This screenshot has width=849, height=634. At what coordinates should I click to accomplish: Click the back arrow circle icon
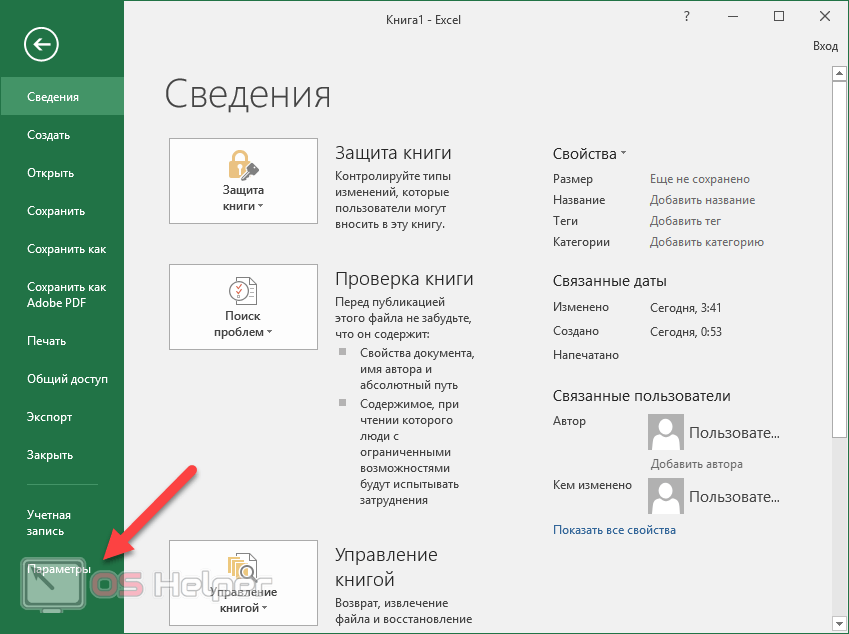[42, 44]
